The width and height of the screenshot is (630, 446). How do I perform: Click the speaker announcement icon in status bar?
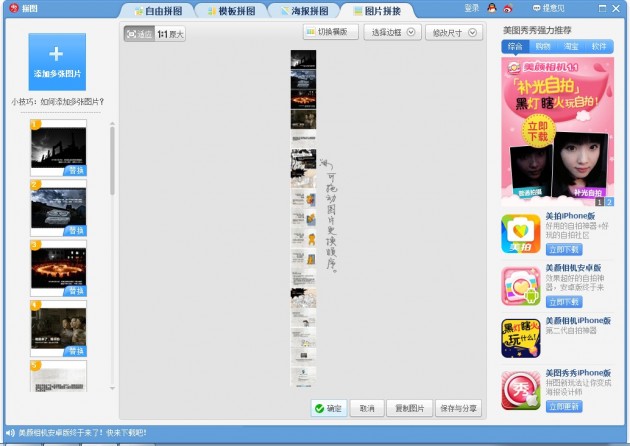[9, 433]
